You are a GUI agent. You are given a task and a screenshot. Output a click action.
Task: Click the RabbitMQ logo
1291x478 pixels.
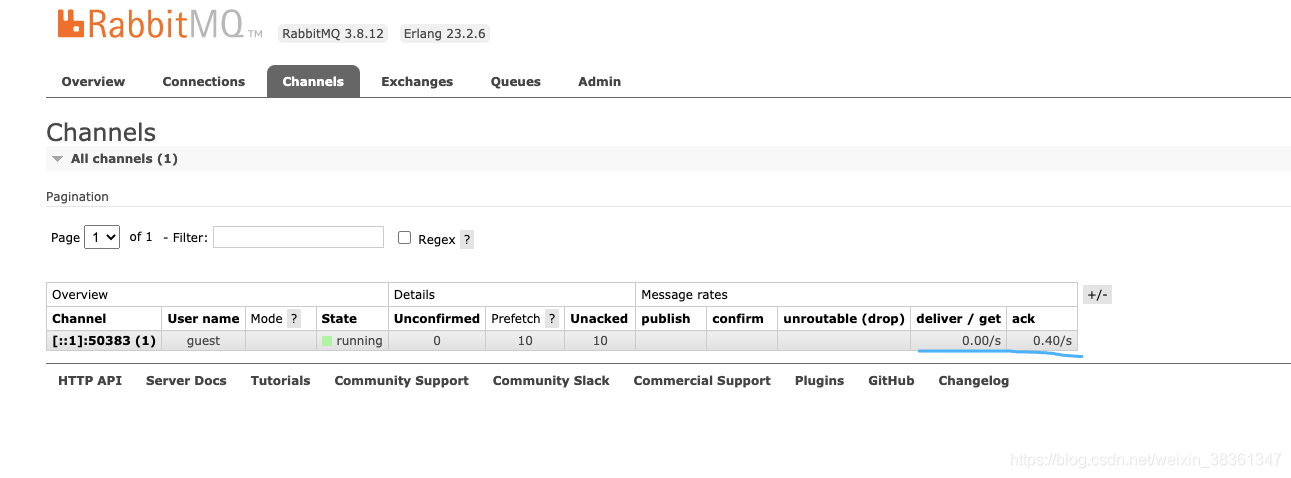pos(159,24)
